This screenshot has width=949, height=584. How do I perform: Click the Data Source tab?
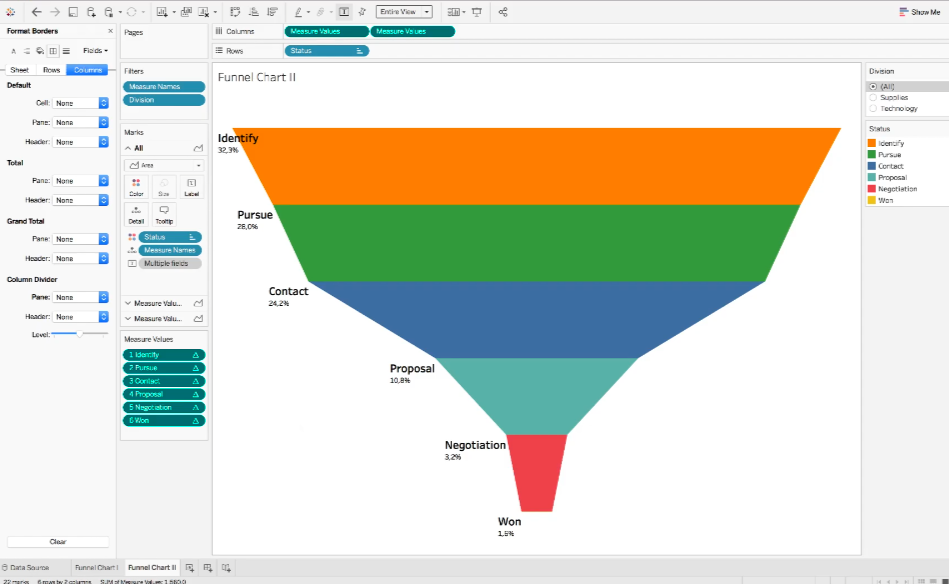pos(25,568)
